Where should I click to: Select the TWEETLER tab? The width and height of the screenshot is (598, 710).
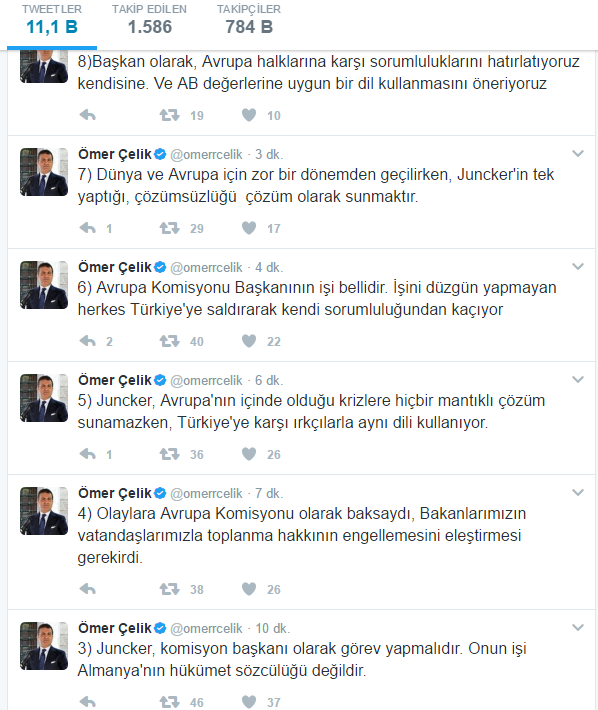pos(52,20)
